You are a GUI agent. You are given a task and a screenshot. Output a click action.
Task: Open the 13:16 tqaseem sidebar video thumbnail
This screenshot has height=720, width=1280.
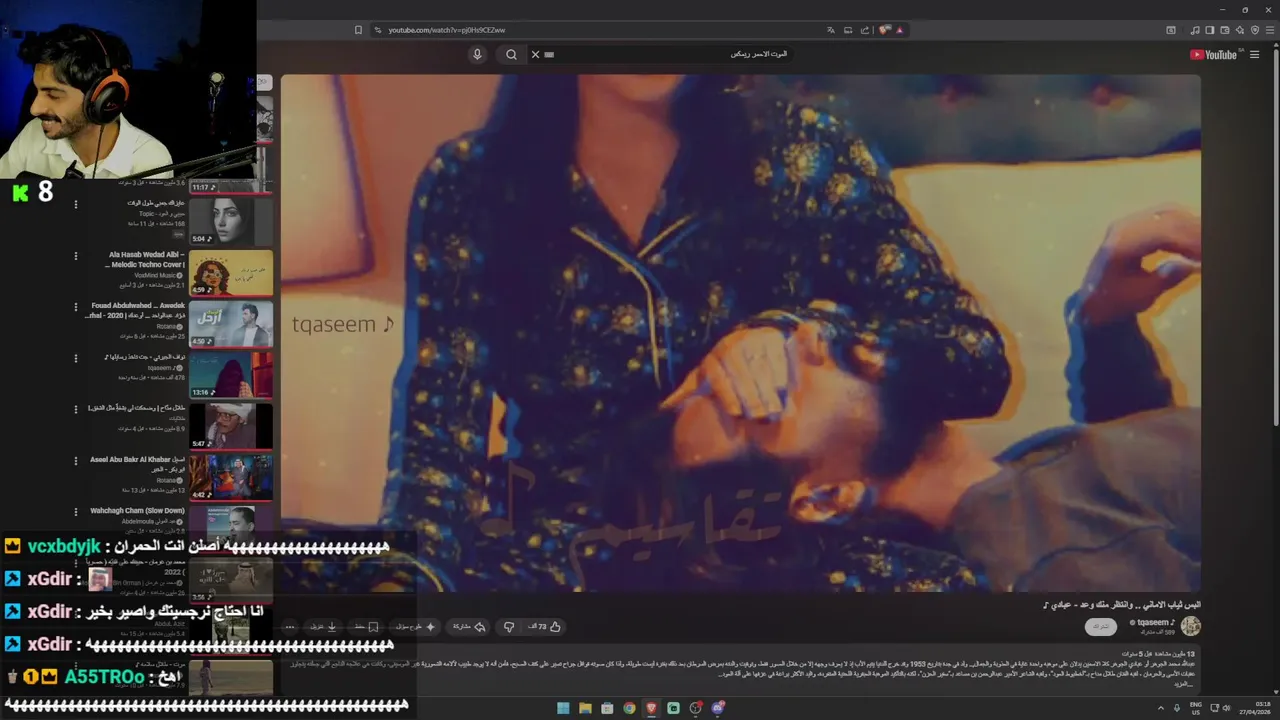[x=231, y=375]
